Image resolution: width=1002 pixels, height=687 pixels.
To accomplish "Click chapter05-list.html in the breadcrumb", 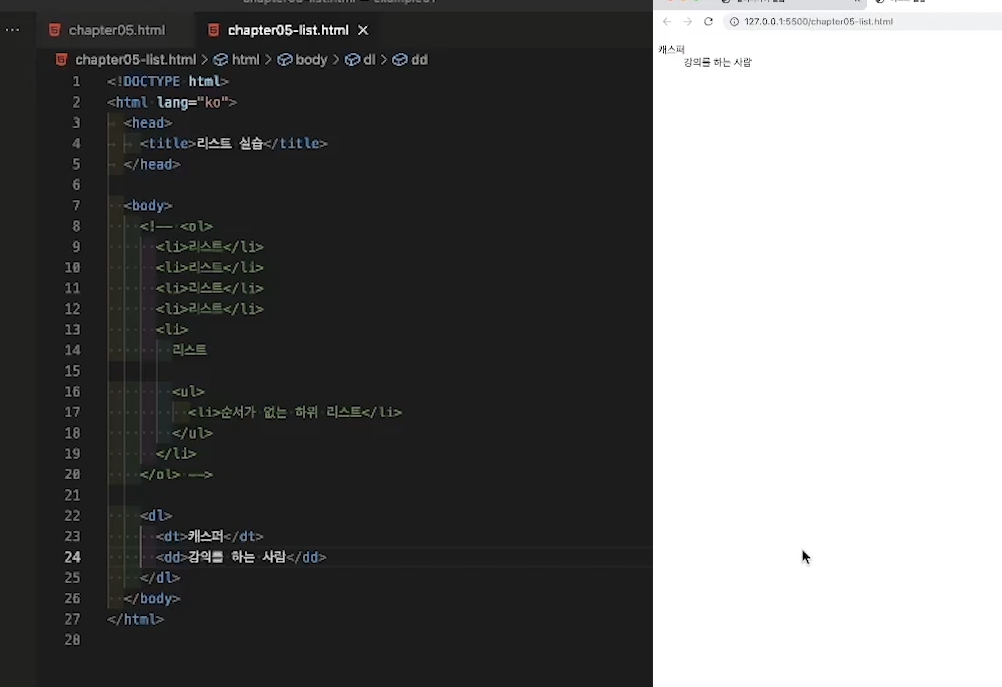I will (135, 59).
